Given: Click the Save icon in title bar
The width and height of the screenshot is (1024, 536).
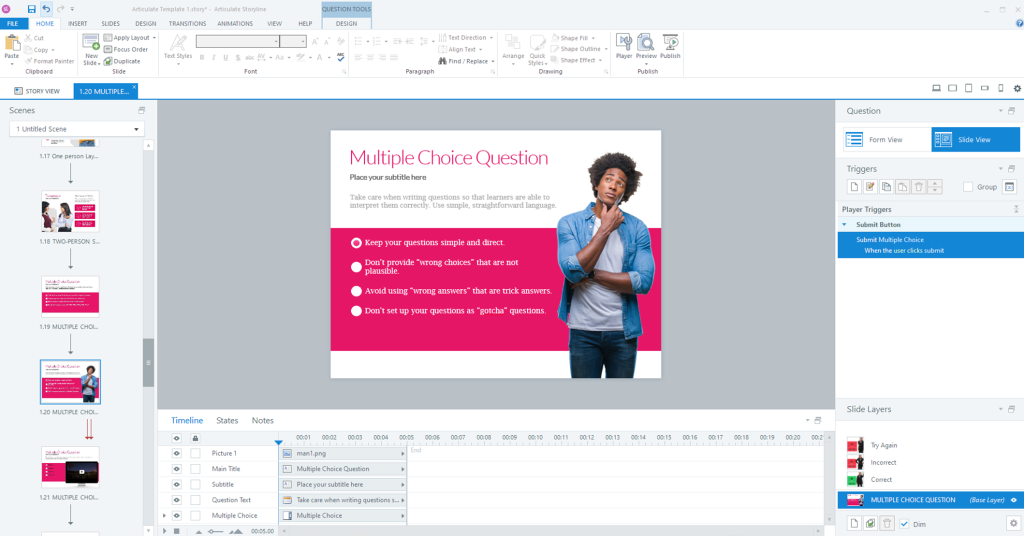Looking at the screenshot, I should pos(31,8).
